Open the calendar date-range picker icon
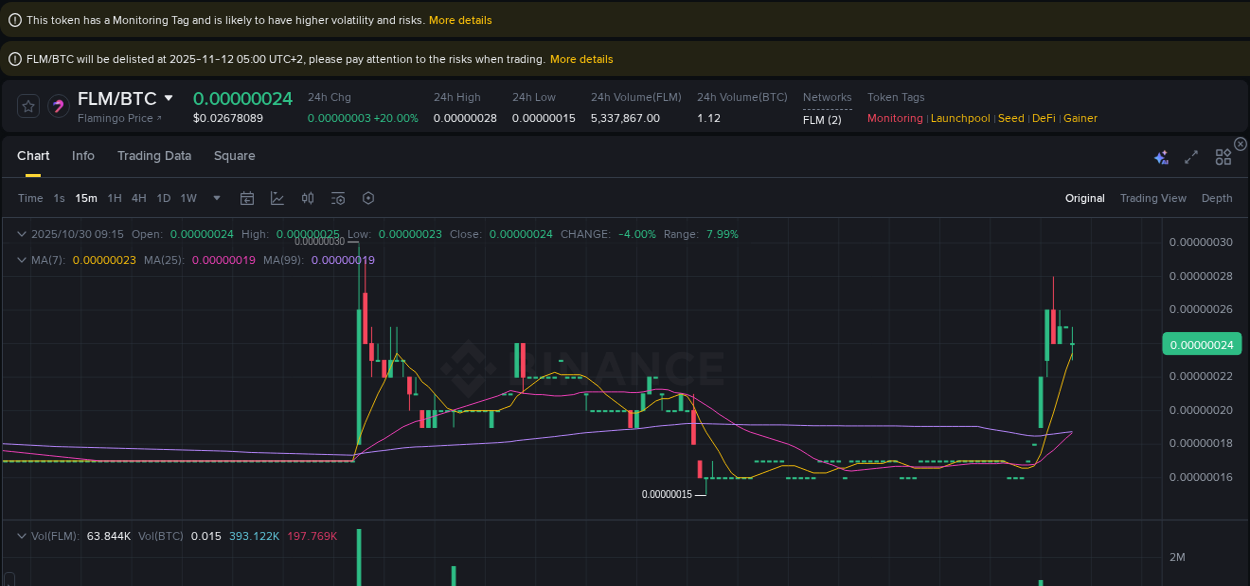 click(247, 198)
